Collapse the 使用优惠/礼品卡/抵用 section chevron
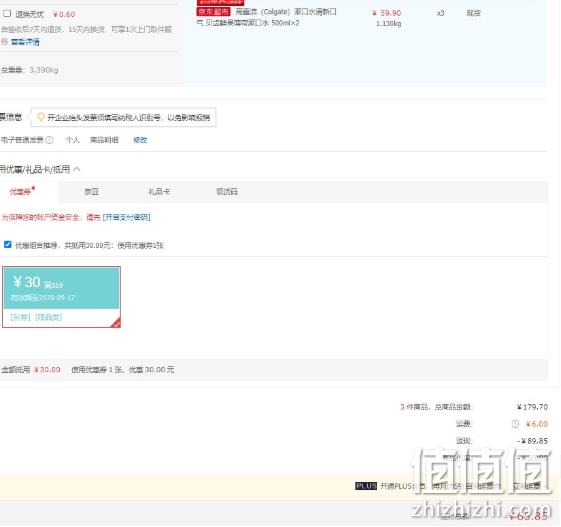 [77, 169]
